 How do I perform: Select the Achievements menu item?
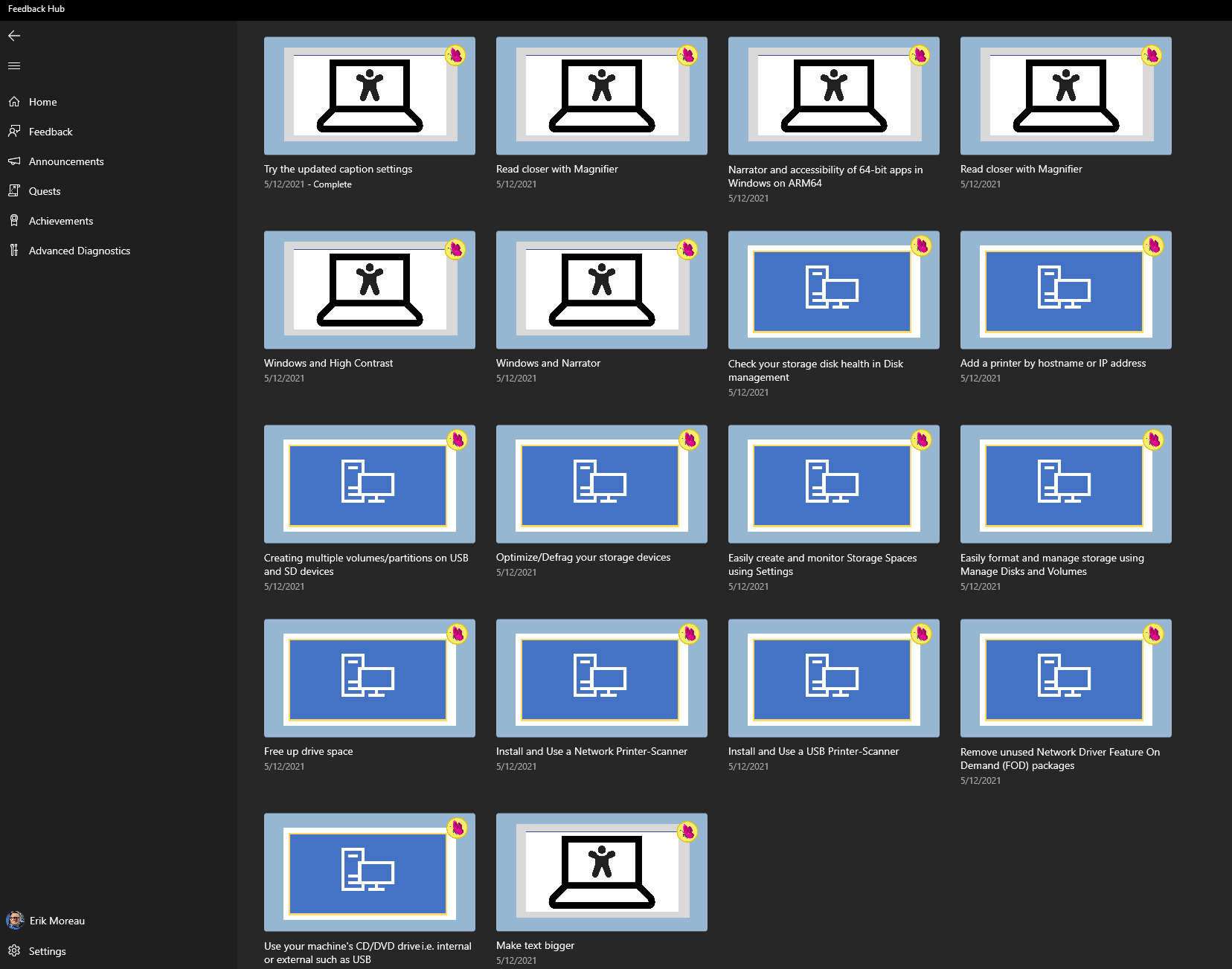pyautogui.click(x=61, y=221)
